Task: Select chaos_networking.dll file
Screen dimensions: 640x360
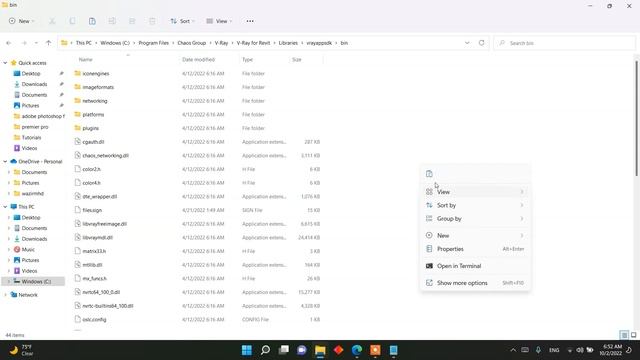Action: (105, 156)
